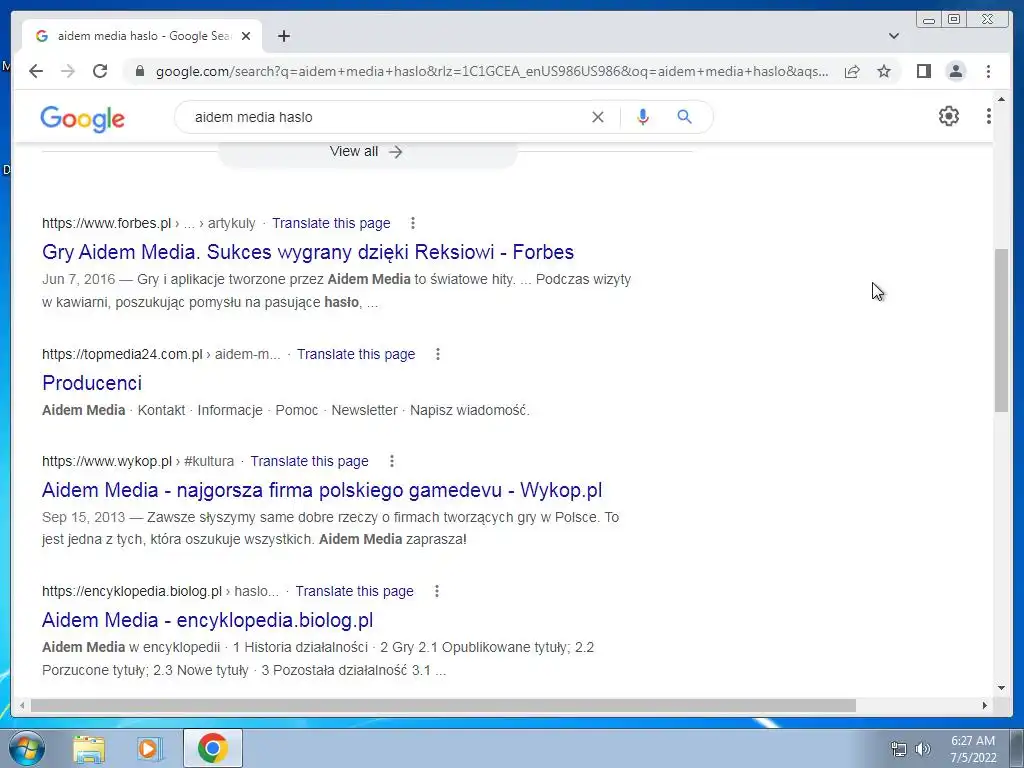Clear the search box text
The width and height of the screenshot is (1024, 768).
[598, 117]
